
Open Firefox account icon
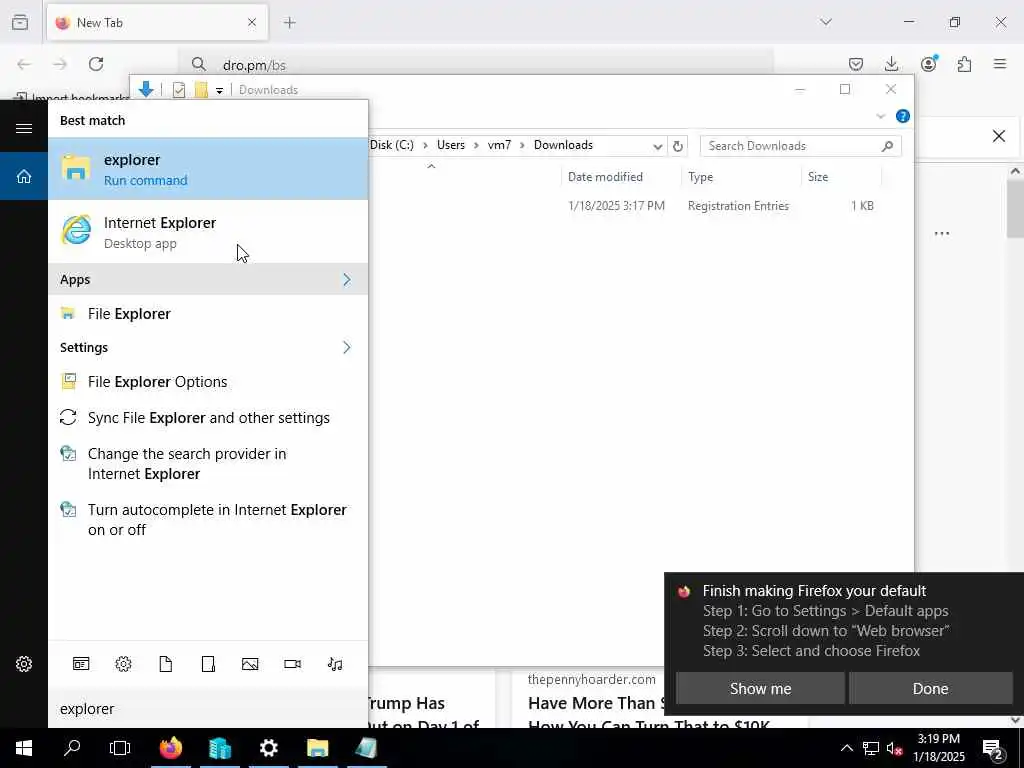[x=928, y=64]
